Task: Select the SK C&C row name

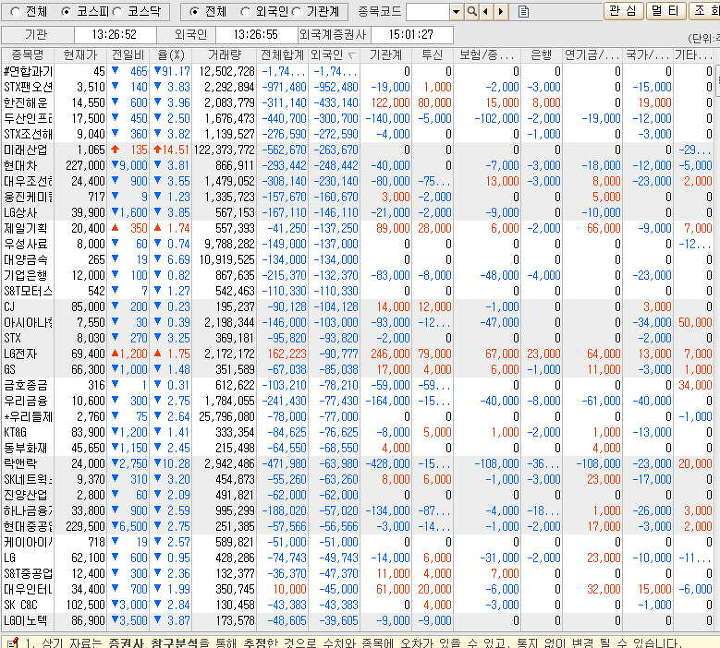Action: (x=21, y=605)
